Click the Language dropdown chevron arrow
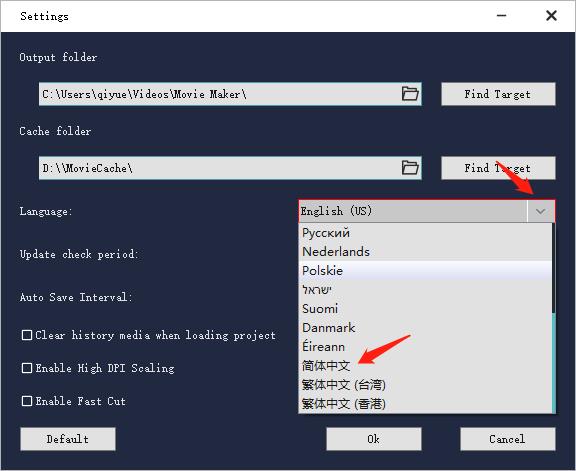The image size is (576, 471). pyautogui.click(x=540, y=211)
